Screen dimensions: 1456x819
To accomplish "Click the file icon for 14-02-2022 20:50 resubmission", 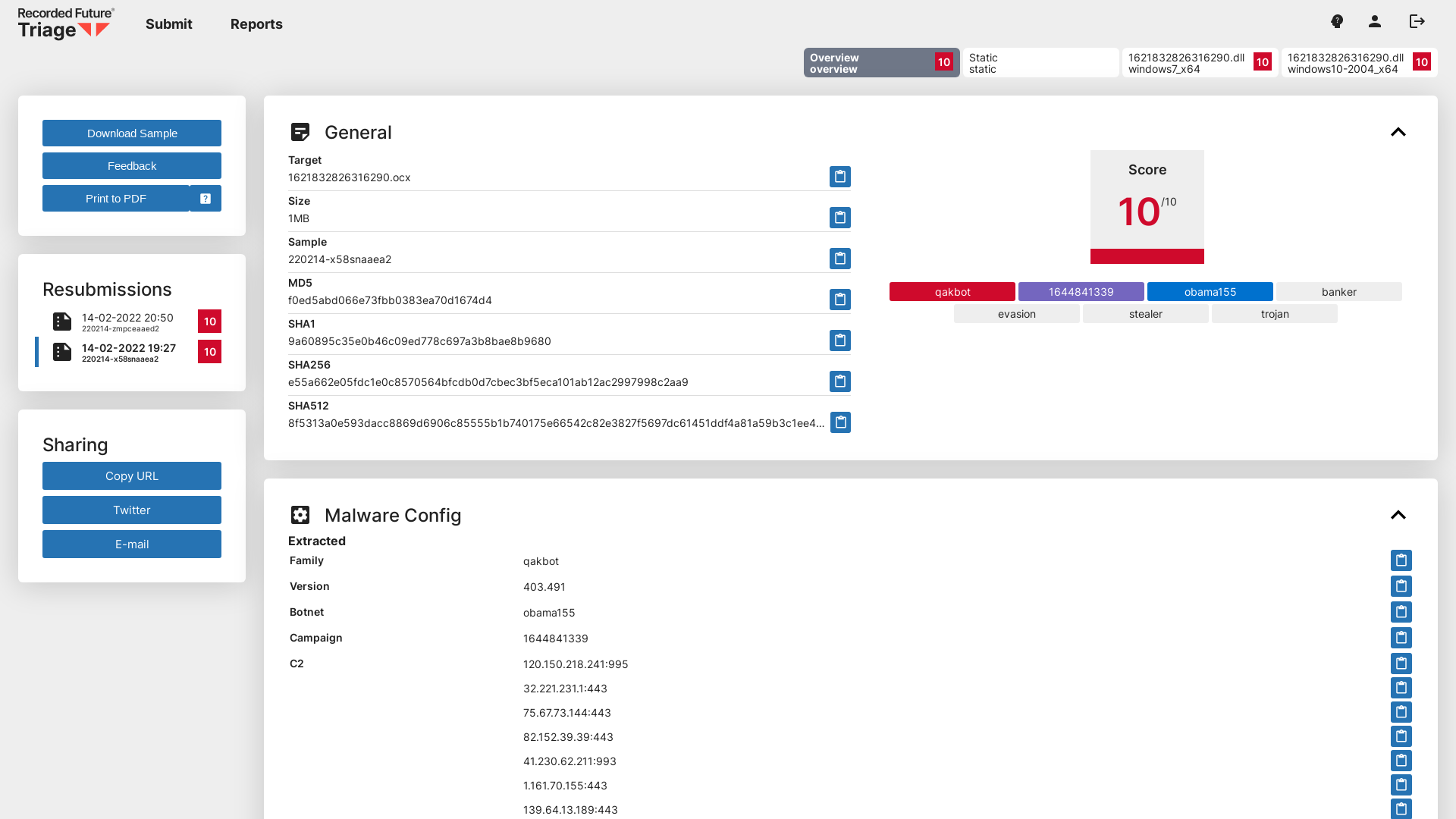I will 62,322.
